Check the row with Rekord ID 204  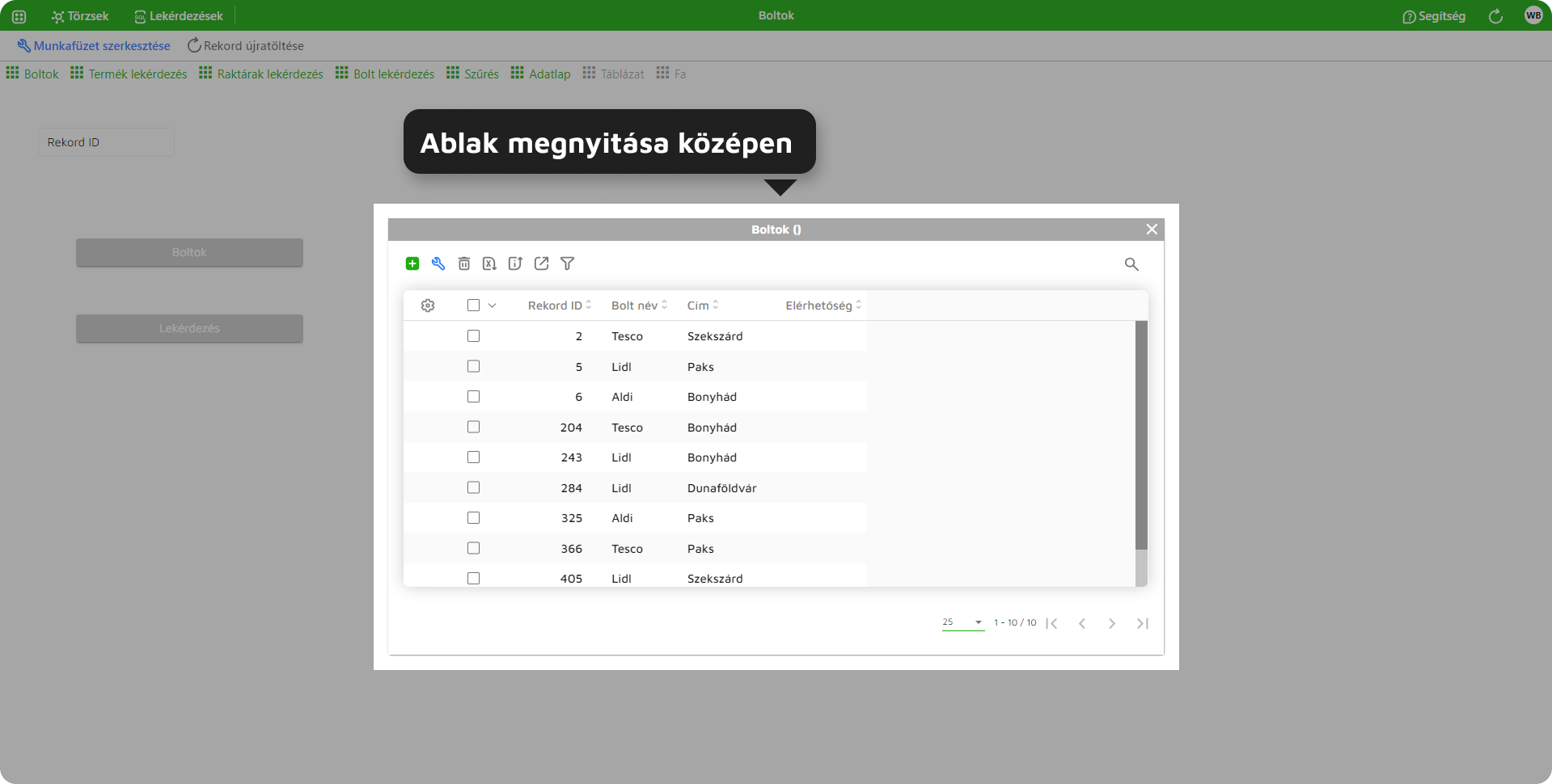click(474, 427)
